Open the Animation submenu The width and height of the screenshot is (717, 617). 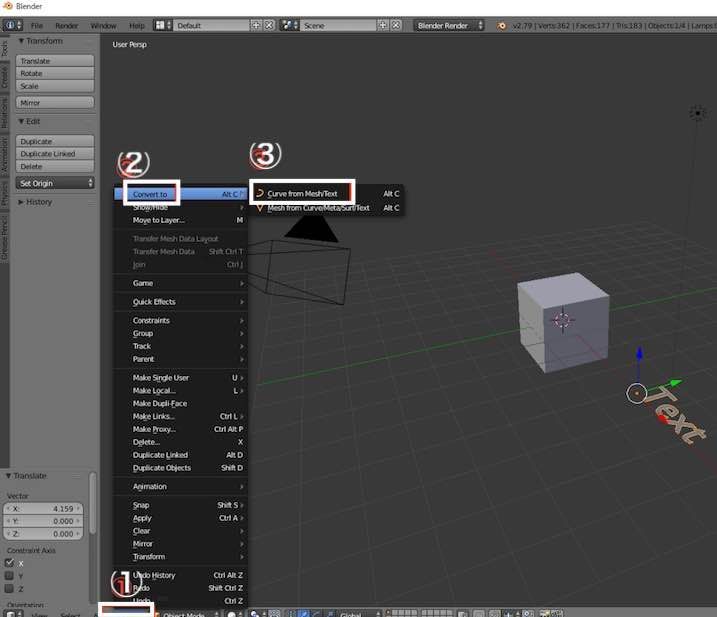click(x=181, y=487)
